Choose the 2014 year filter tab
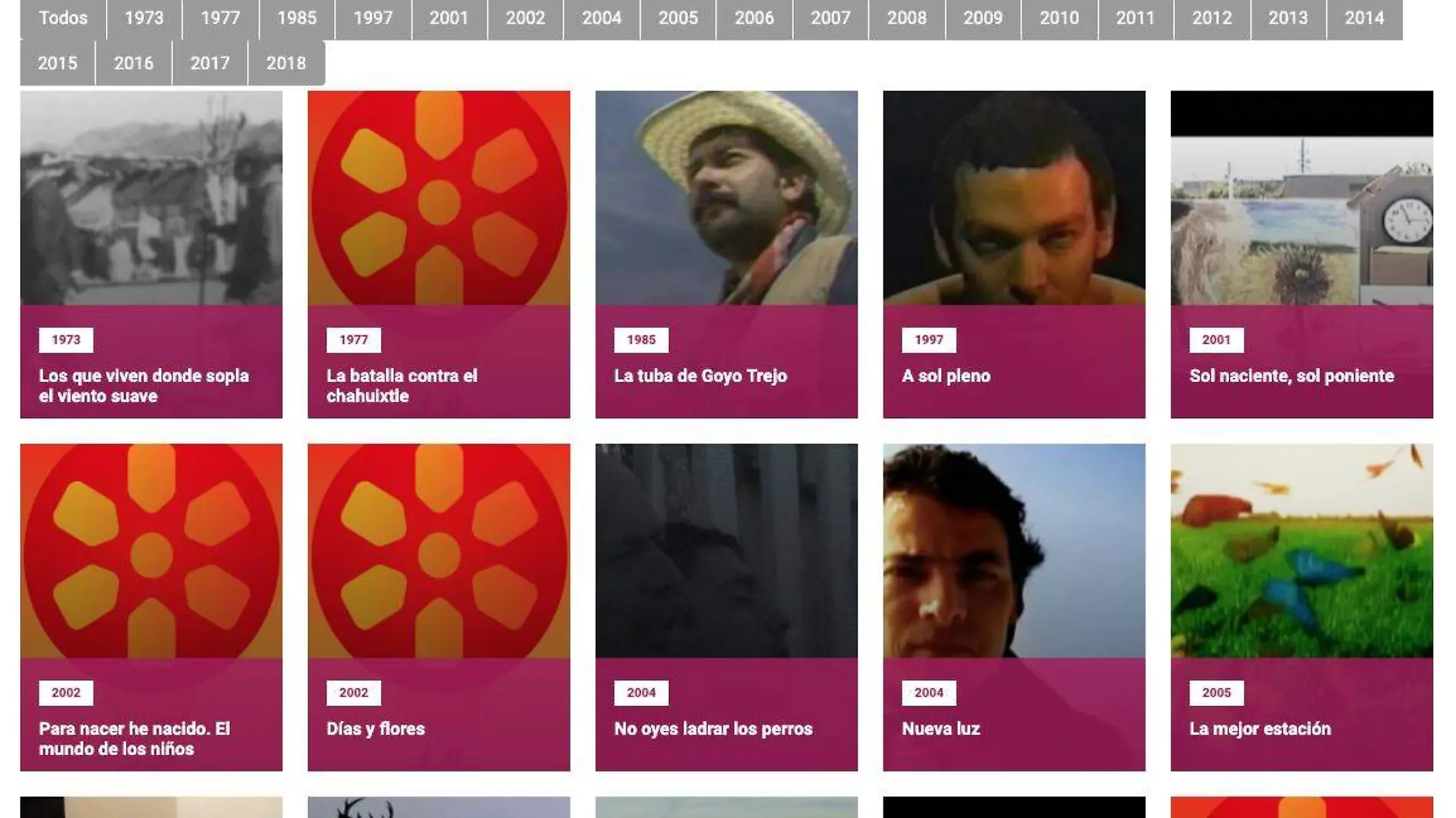 coord(1364,18)
